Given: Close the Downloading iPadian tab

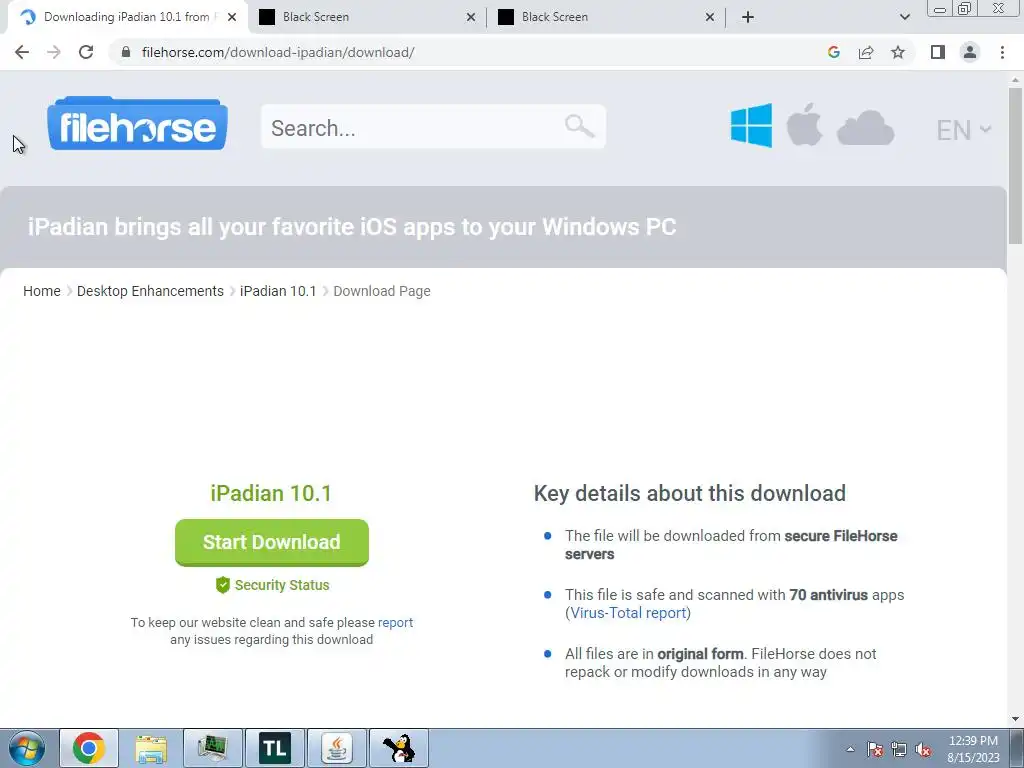Looking at the screenshot, I should pos(232,17).
